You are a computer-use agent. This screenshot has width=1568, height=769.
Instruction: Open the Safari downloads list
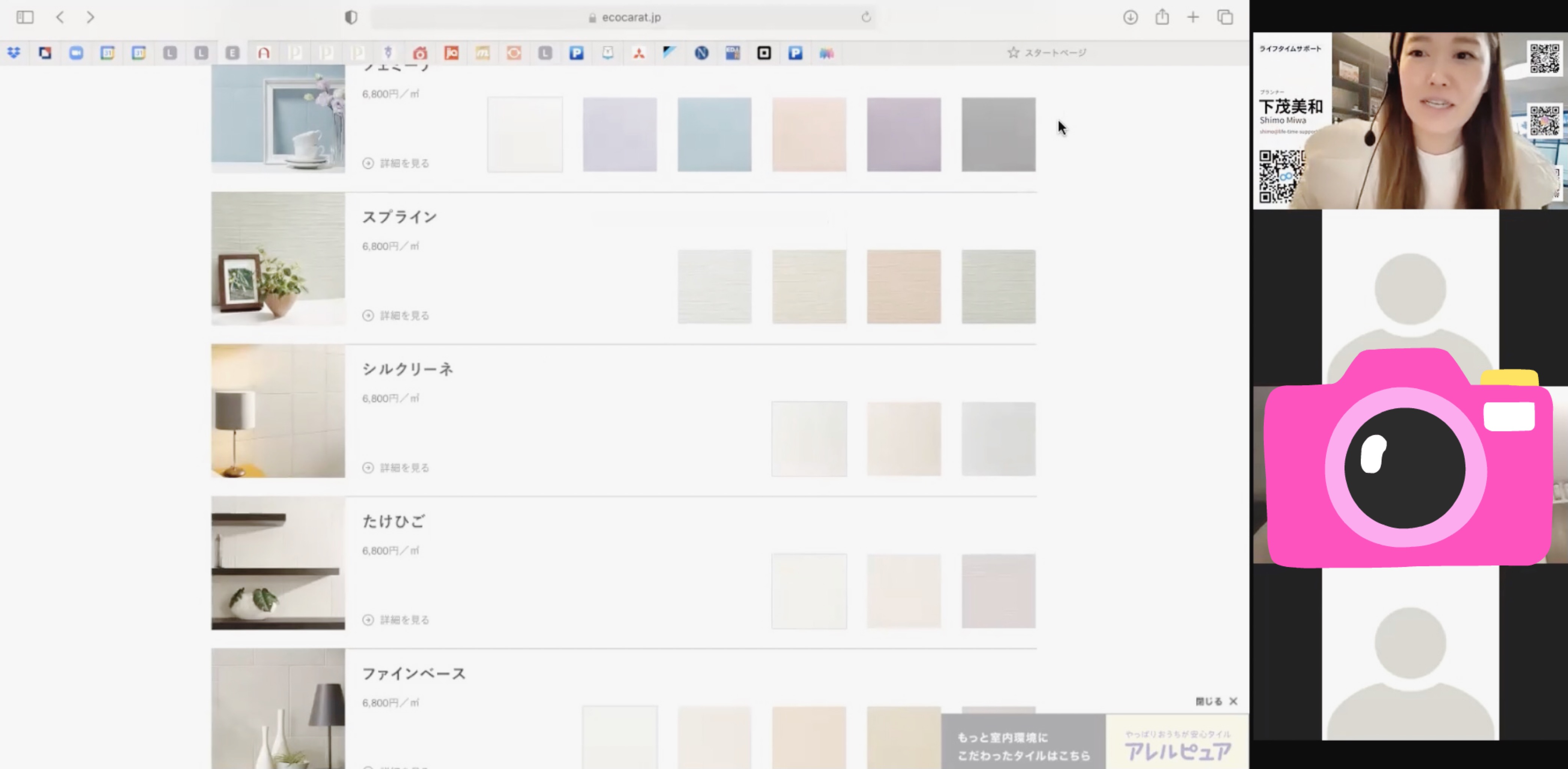tap(1130, 17)
